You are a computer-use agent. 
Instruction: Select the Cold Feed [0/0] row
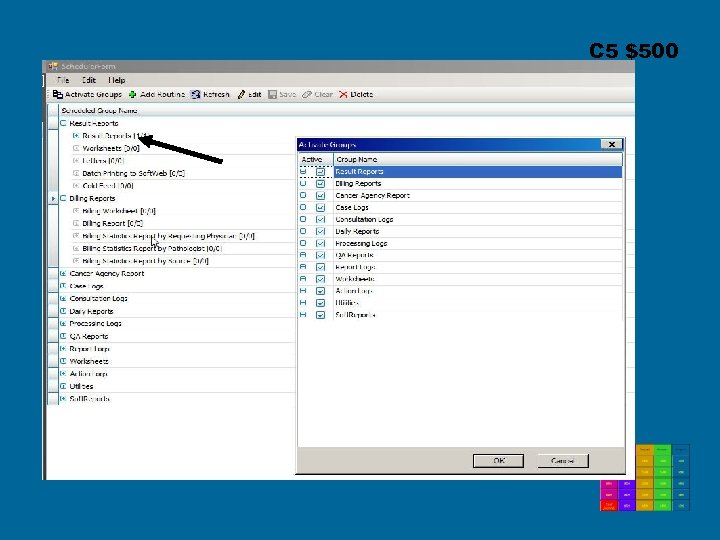(108, 186)
